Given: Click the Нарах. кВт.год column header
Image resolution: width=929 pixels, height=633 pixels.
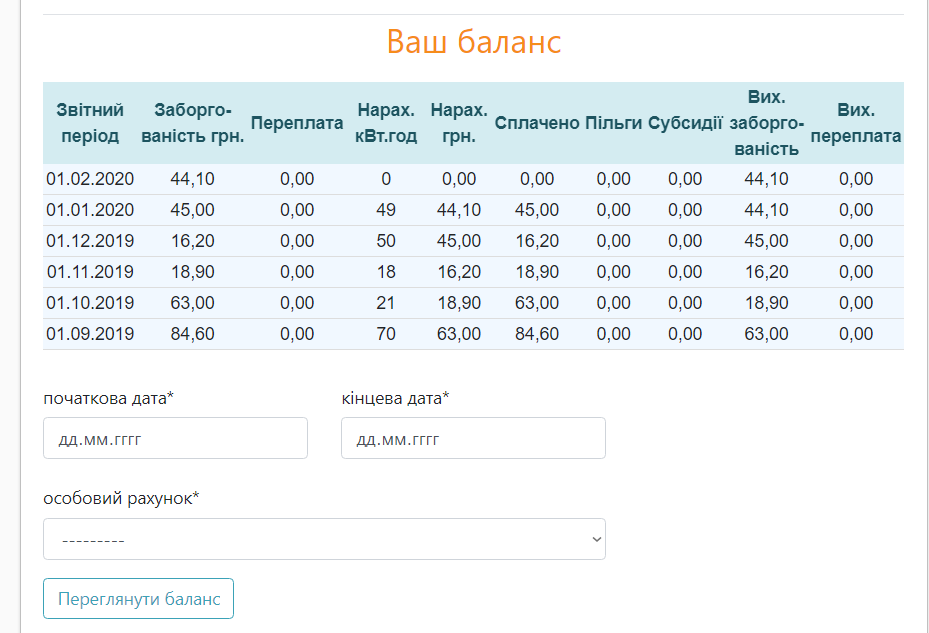Looking at the screenshot, I should pyautogui.click(x=386, y=123).
